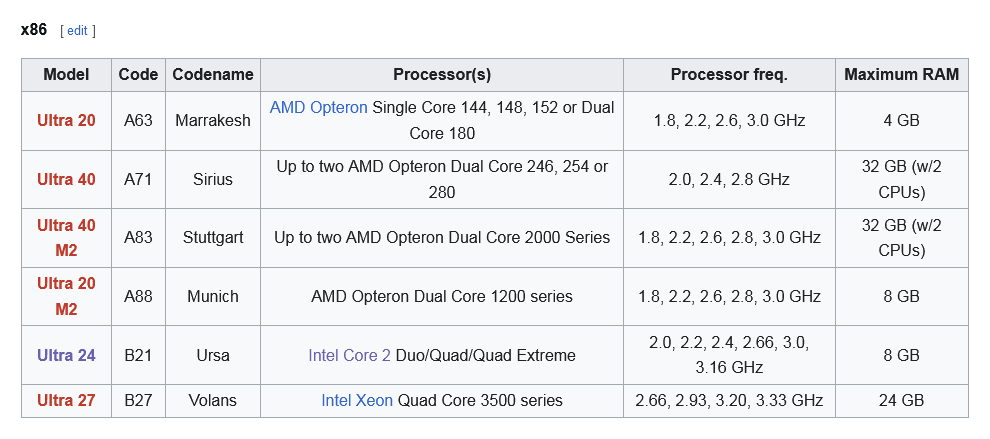Open the Ultra 20 M2 link

(66, 296)
